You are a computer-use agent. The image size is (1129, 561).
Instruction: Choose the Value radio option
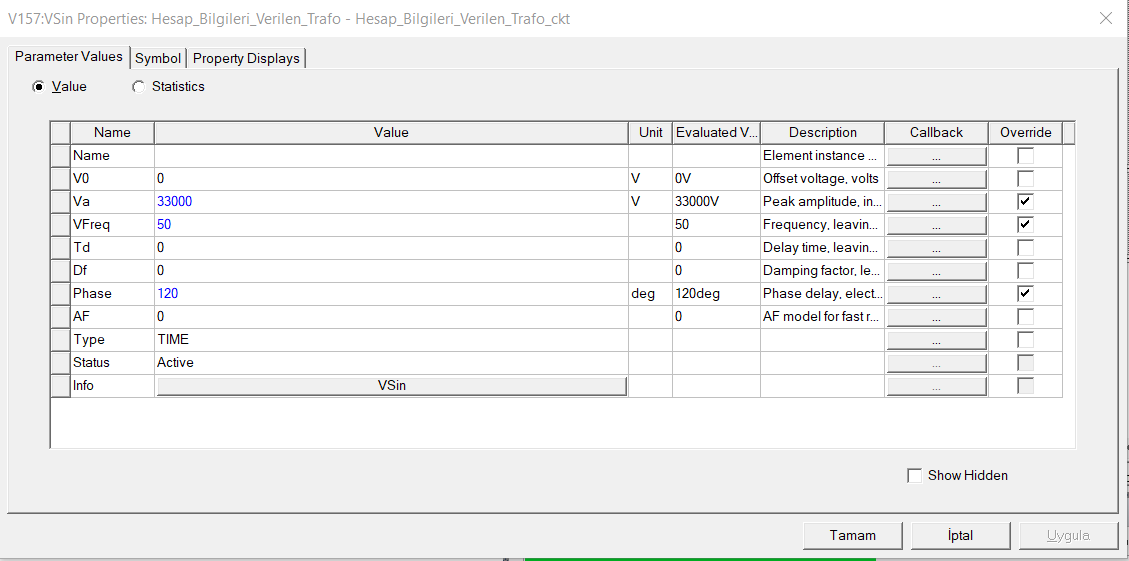pyautogui.click(x=38, y=87)
